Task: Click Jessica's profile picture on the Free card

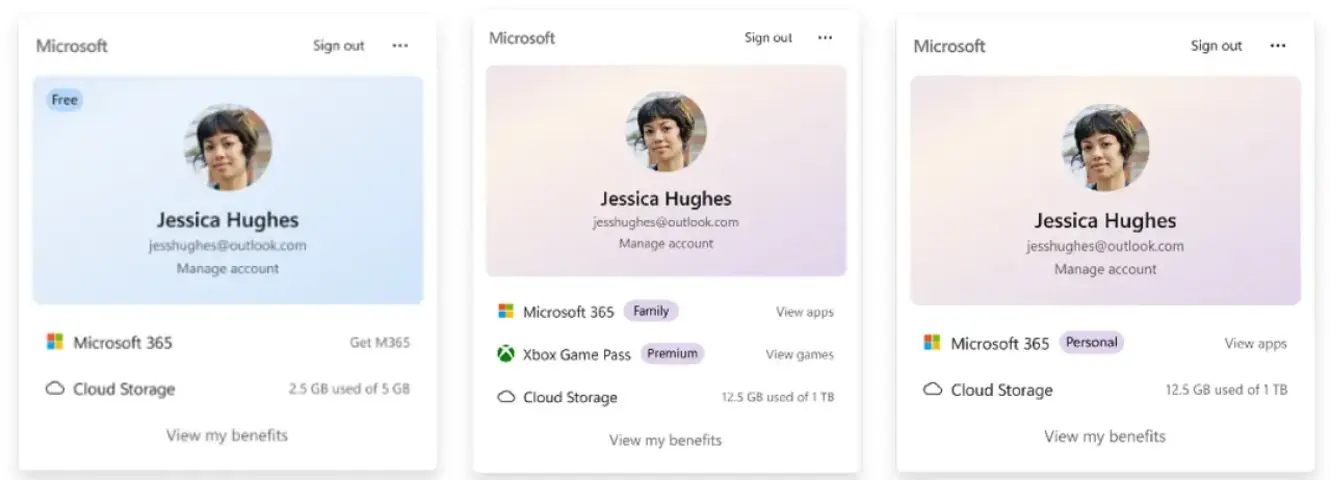Action: coord(228,148)
